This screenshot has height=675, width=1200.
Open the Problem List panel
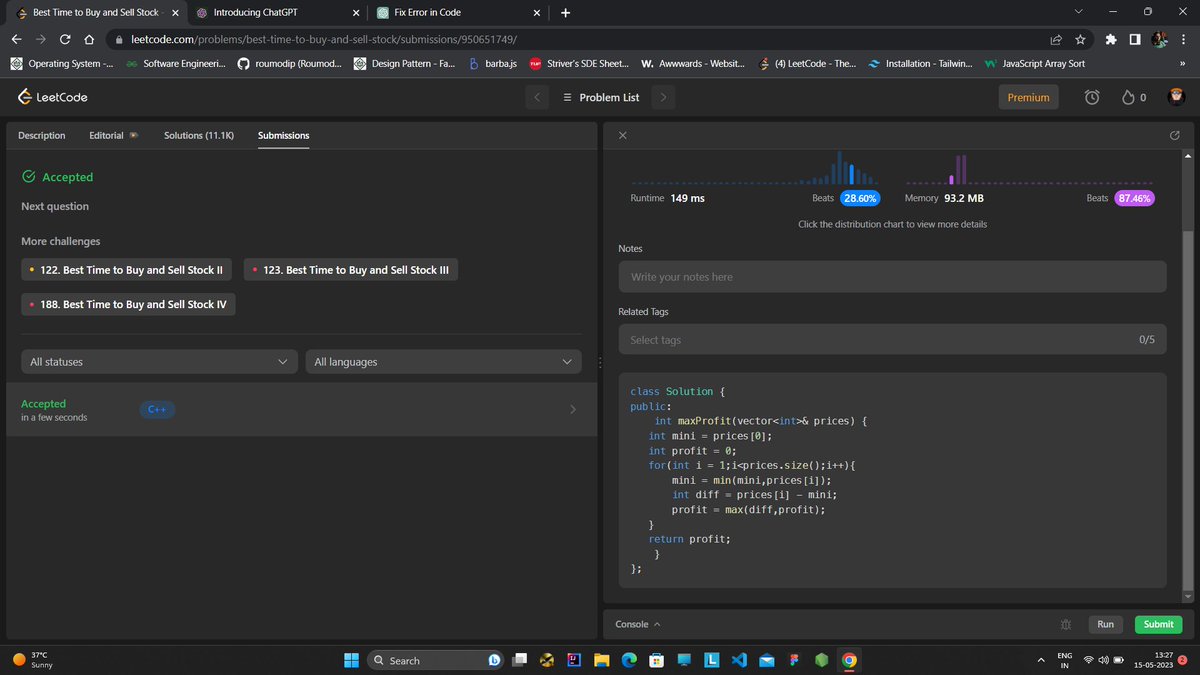[601, 97]
